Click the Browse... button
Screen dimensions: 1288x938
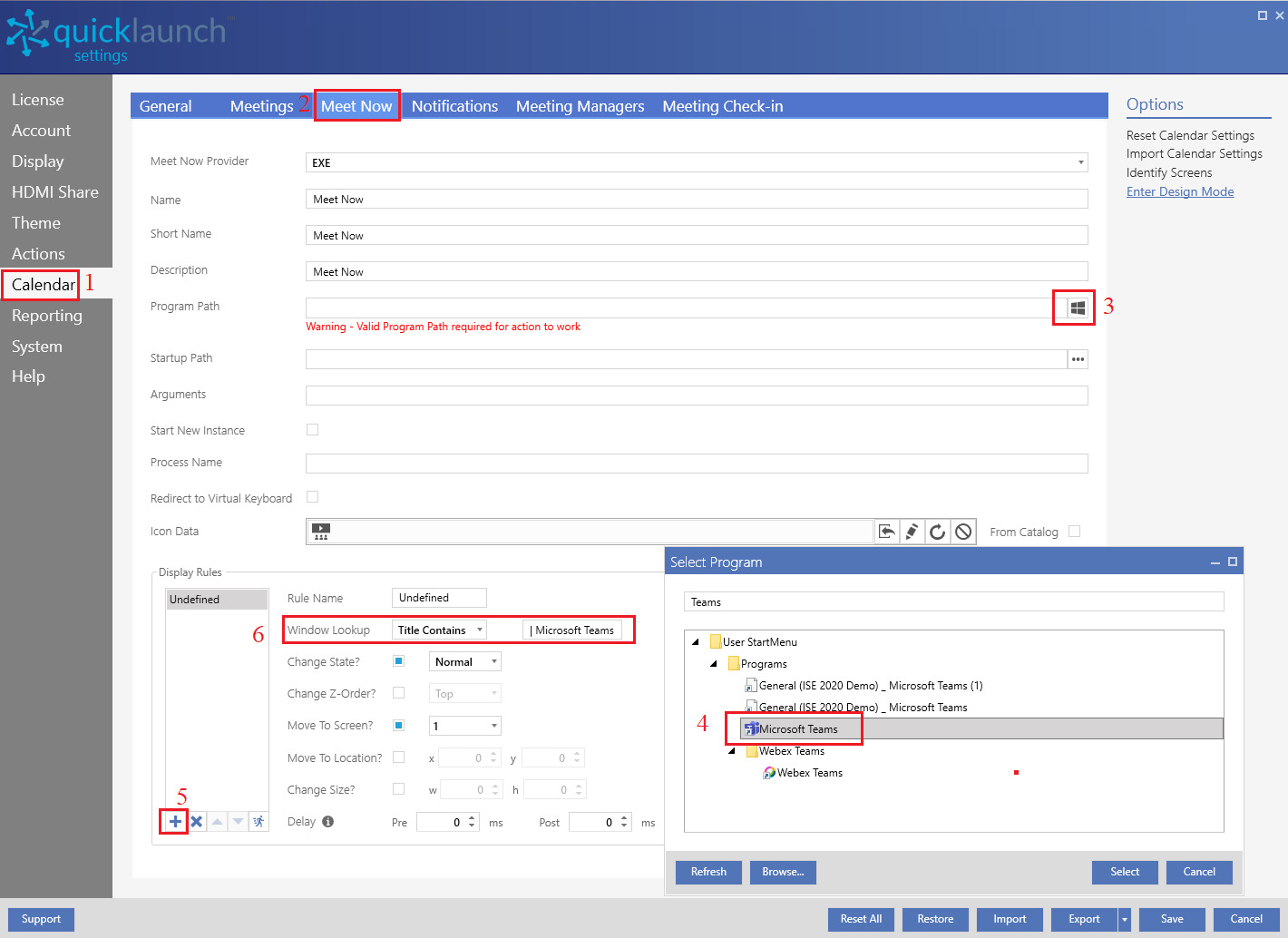click(x=783, y=872)
